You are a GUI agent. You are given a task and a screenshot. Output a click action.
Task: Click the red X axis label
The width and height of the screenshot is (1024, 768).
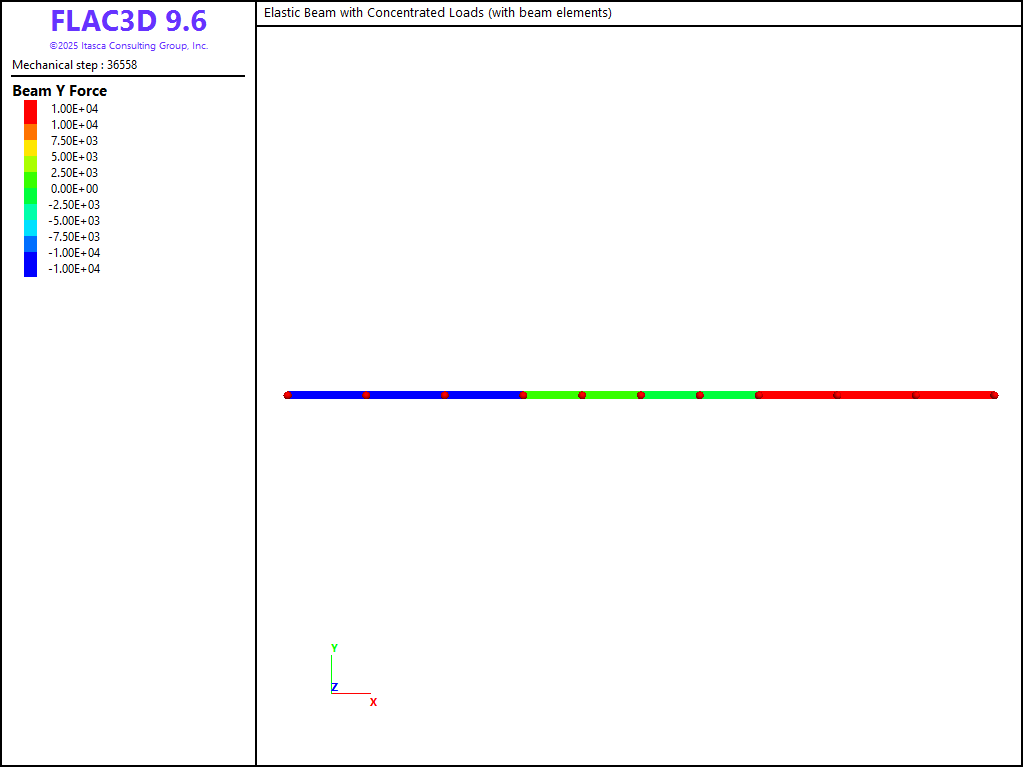tap(373, 702)
